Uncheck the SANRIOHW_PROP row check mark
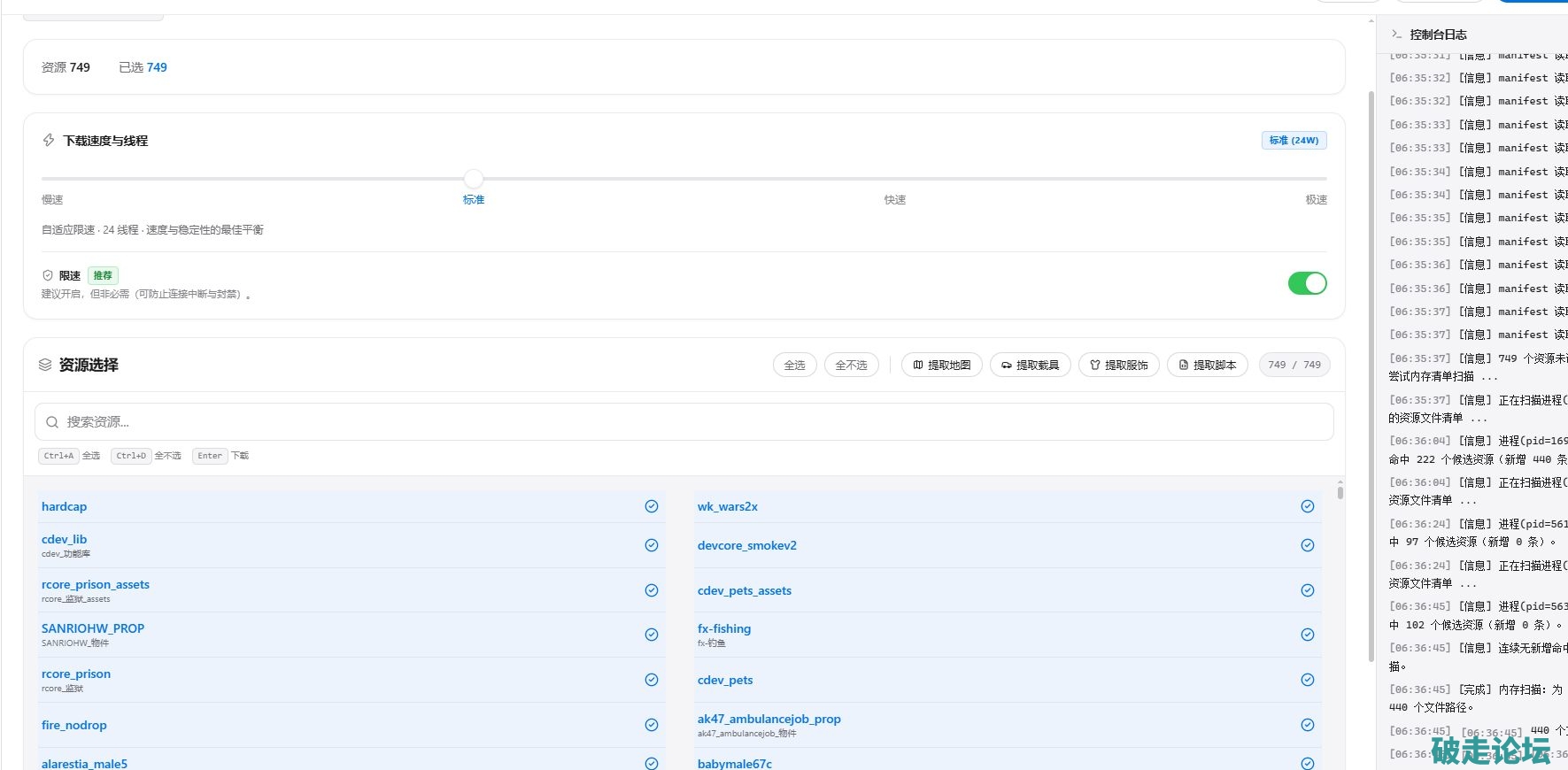Viewport: 1568px width, 770px height. pos(652,635)
